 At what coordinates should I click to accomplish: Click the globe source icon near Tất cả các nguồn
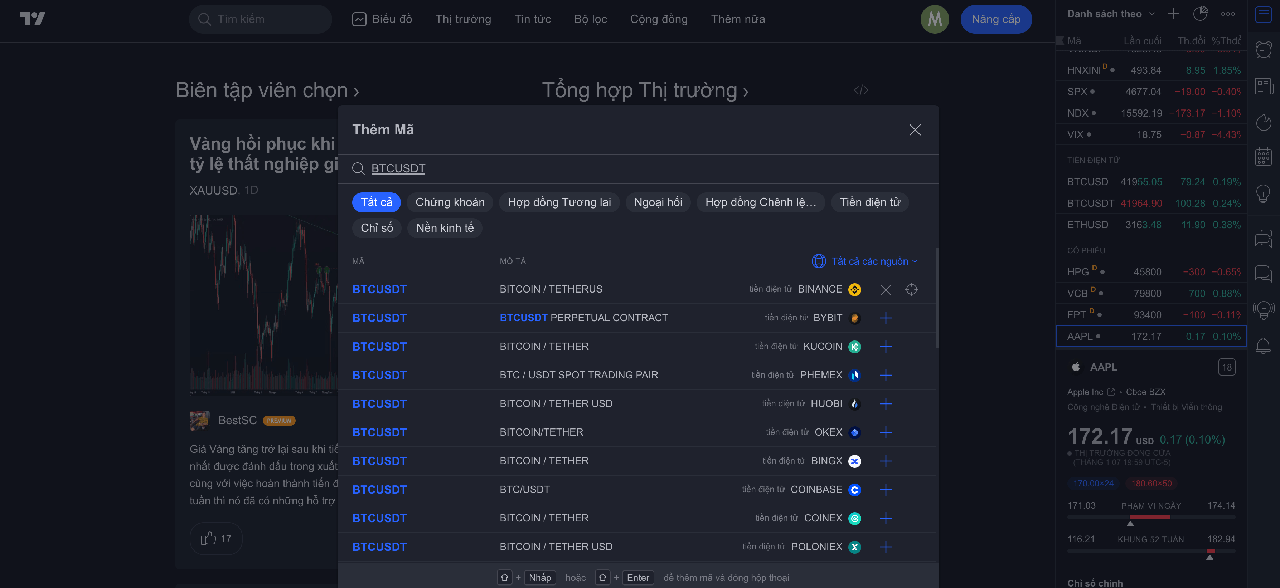point(819,260)
